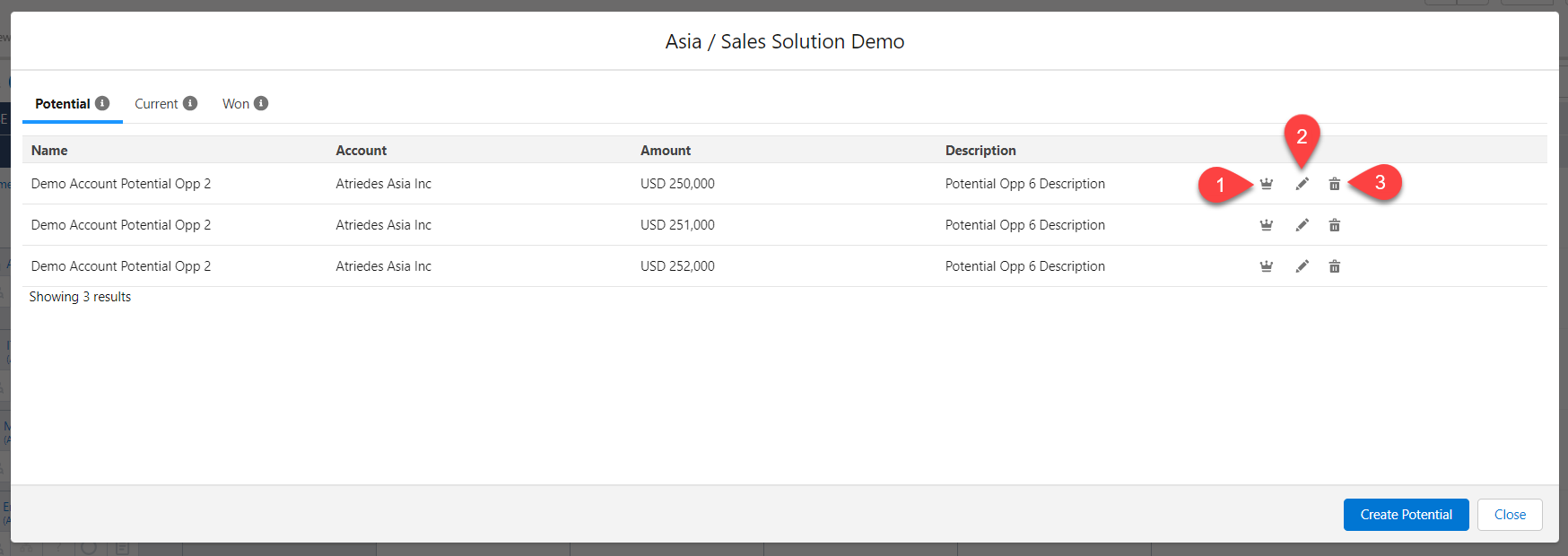Switch to the Current tab
Viewport: 1568px width, 556px height.
(x=156, y=104)
